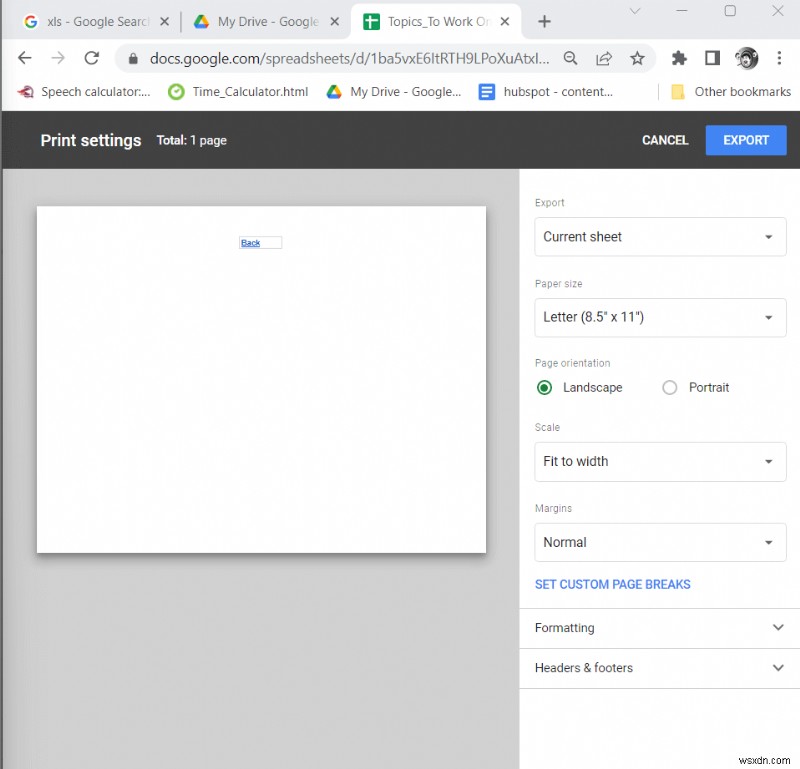This screenshot has height=769, width=800.
Task: Click the Print settings title
Action: pos(91,140)
